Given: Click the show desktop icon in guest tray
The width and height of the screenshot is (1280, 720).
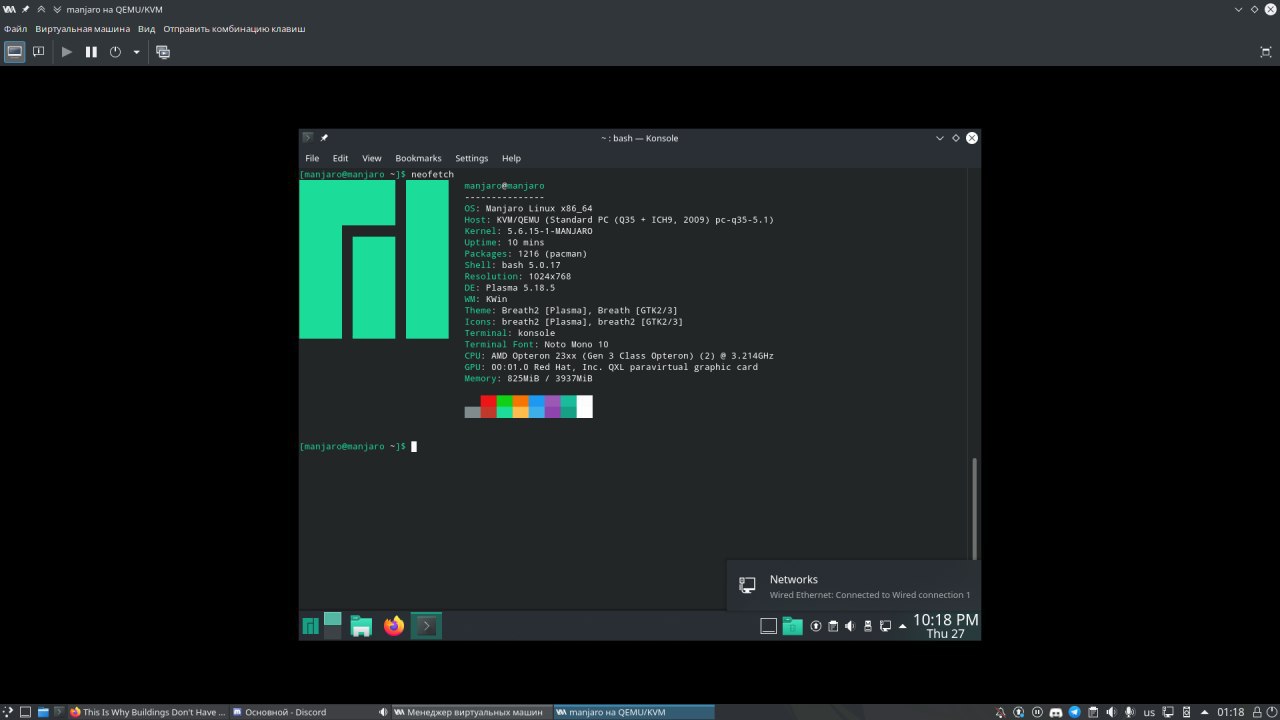Looking at the screenshot, I should [769, 626].
